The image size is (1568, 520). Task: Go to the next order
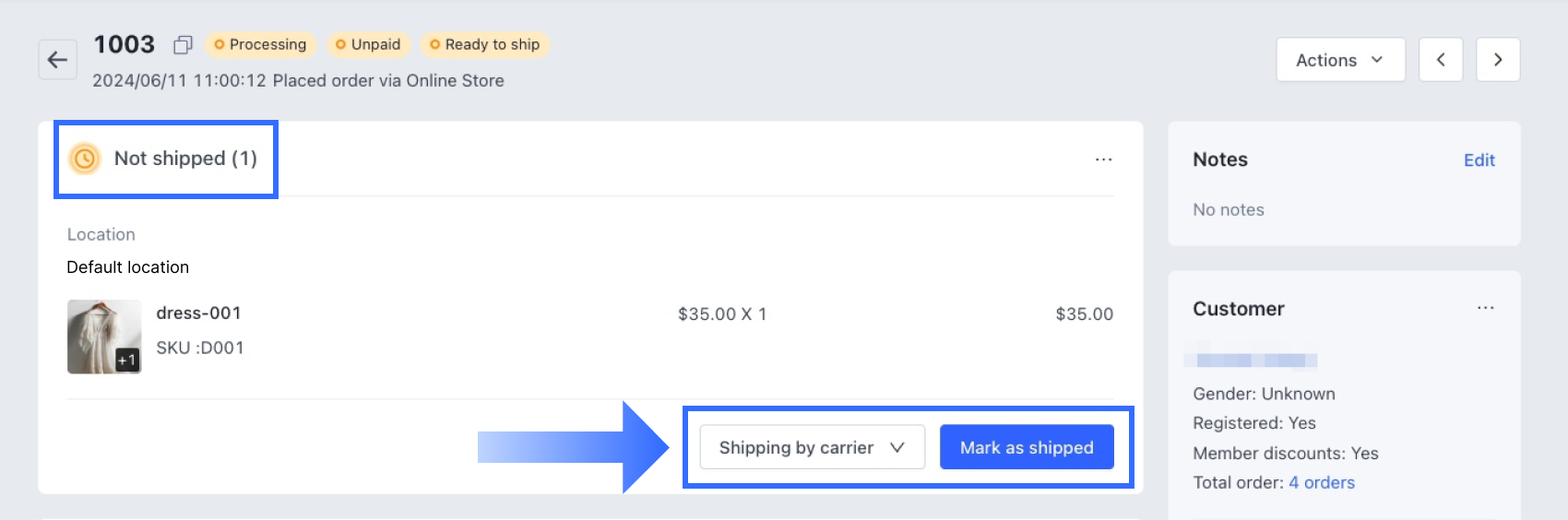[x=1498, y=60]
